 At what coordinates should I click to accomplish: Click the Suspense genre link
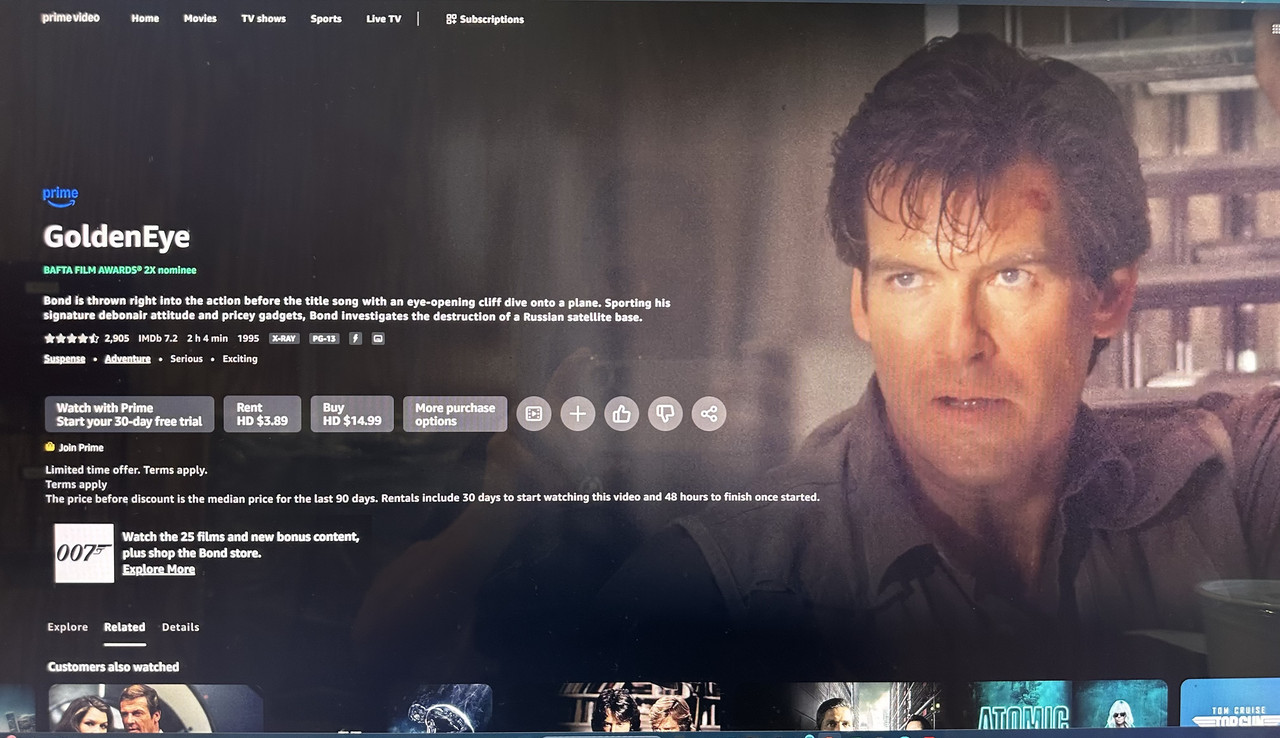[x=64, y=359]
